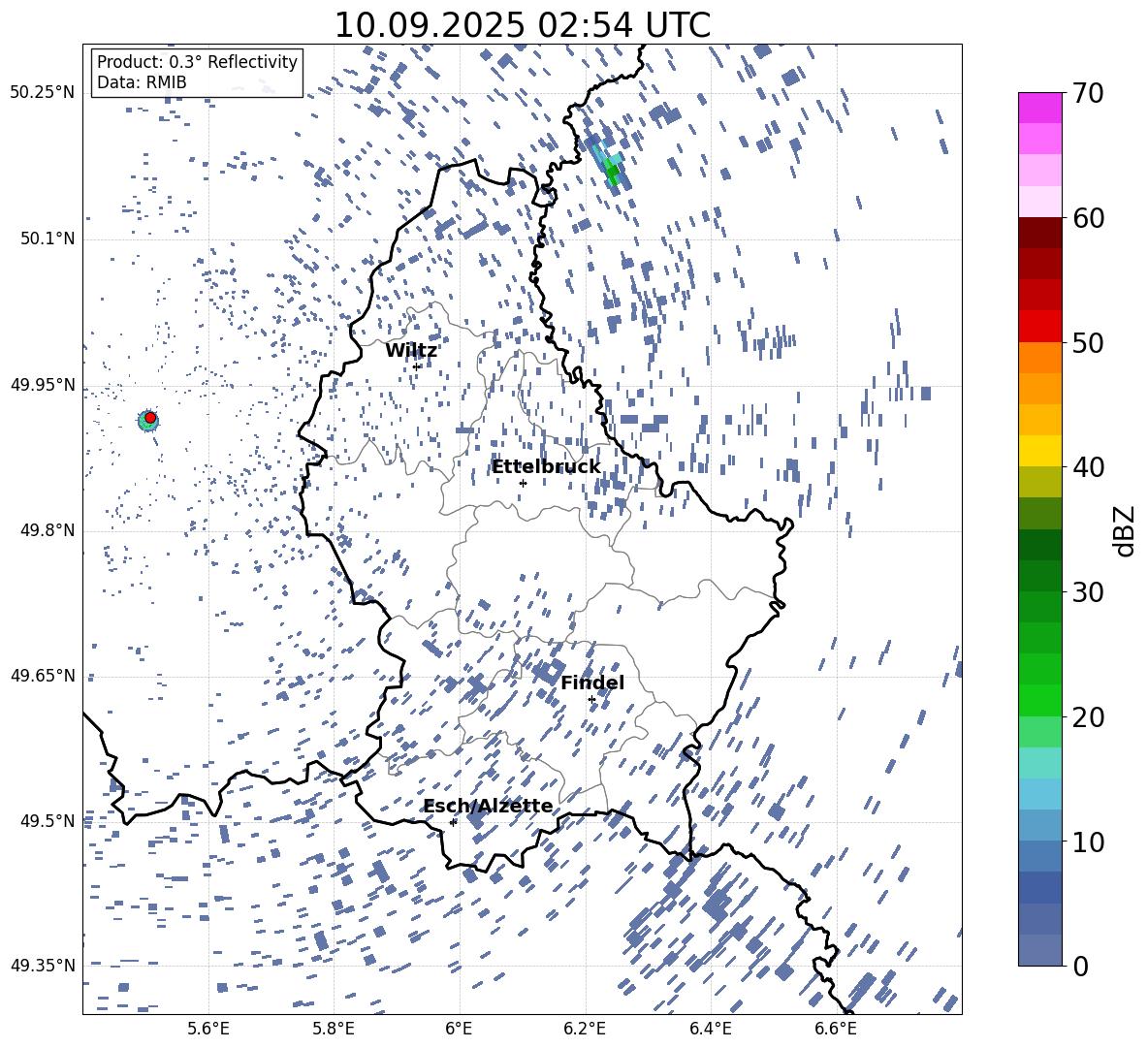
Task: Click the 40 value on the colorbar
Action: coord(1089,467)
